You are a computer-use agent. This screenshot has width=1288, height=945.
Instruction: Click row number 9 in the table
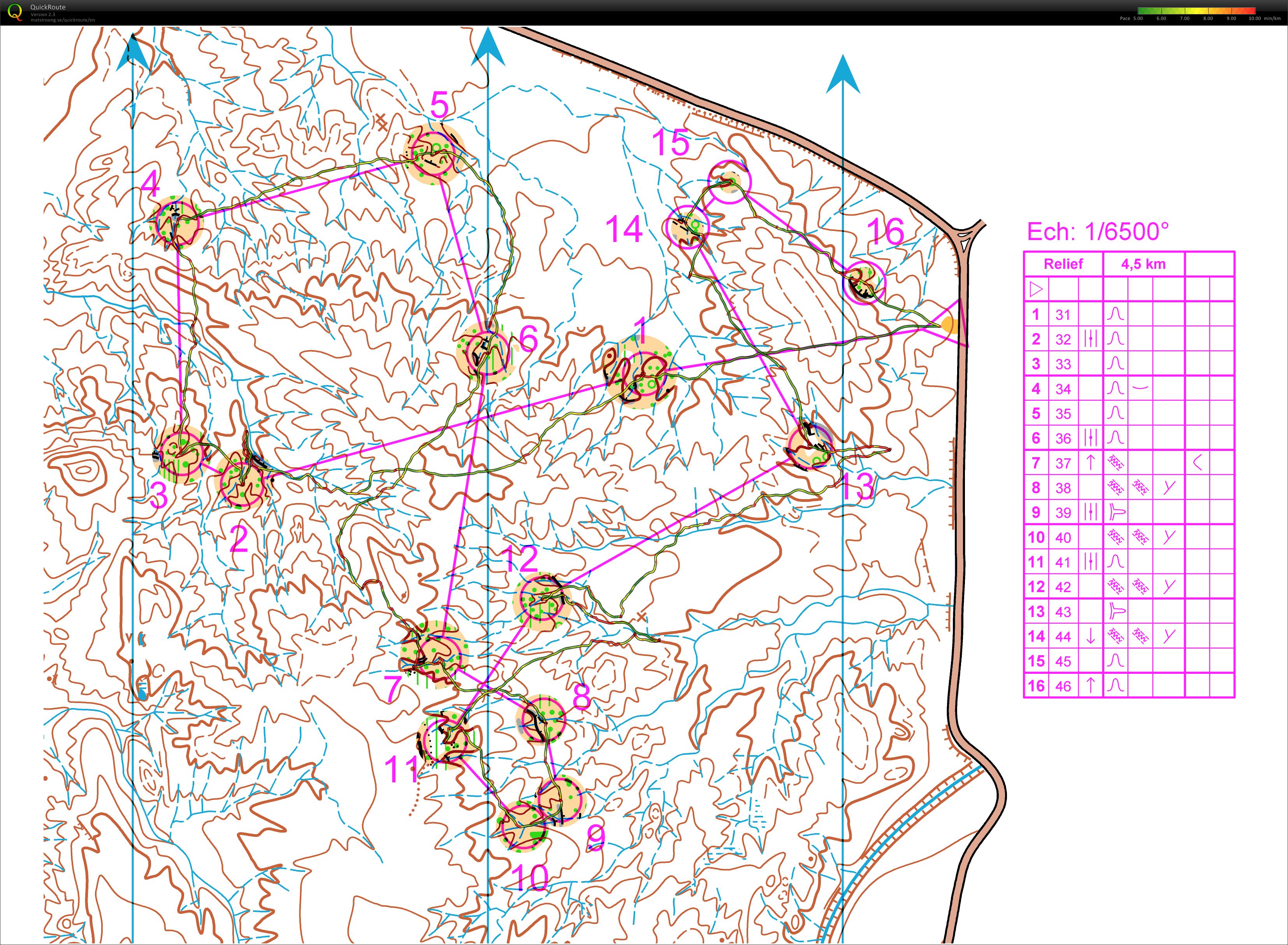point(1036,512)
